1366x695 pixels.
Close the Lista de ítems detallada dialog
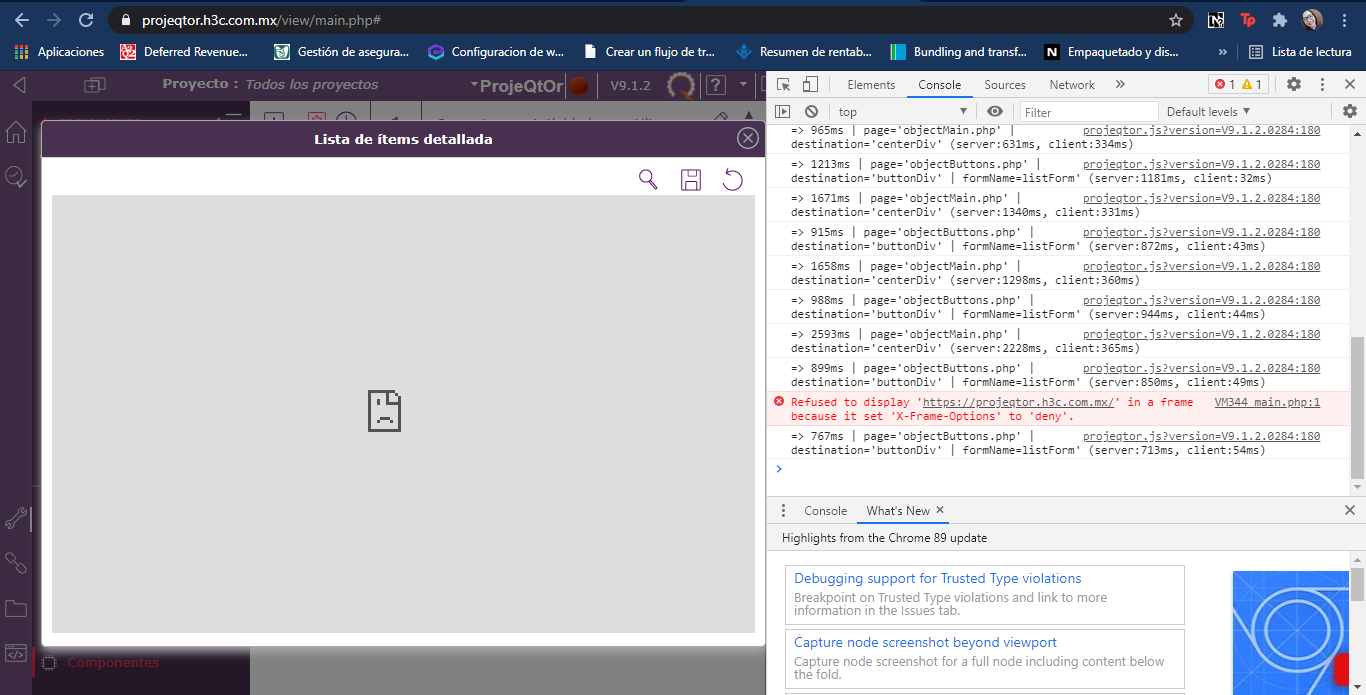point(747,139)
